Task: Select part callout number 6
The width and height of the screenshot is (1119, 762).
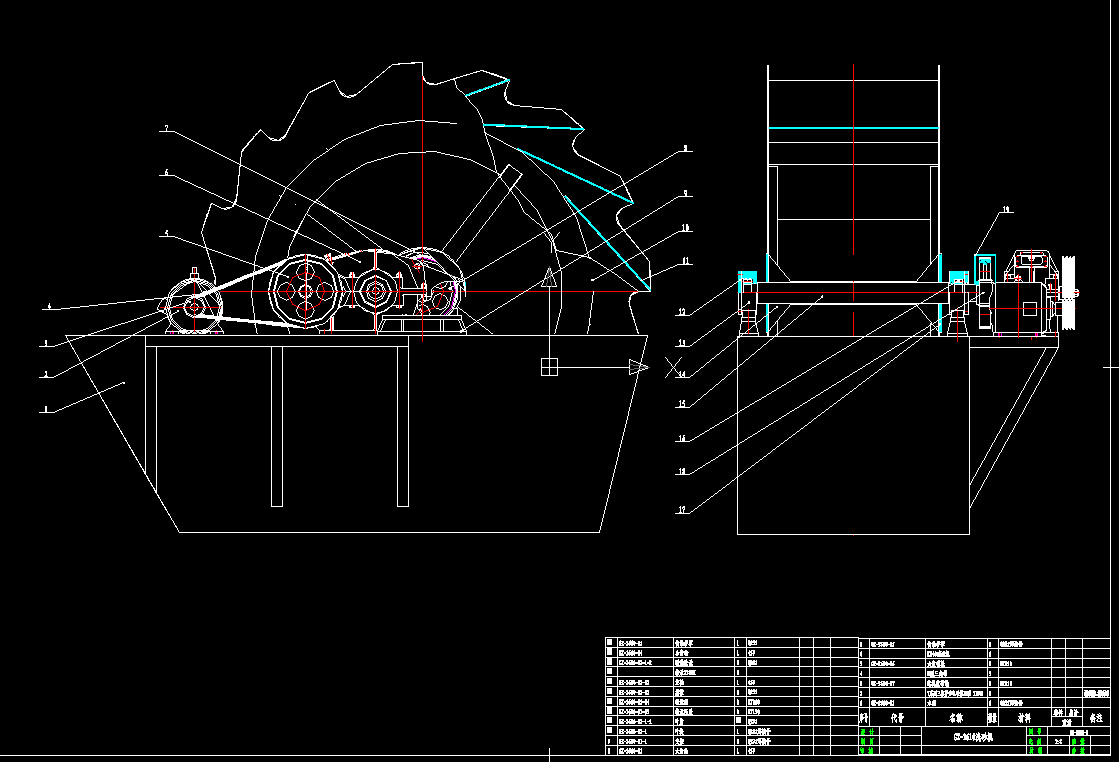Action: [166, 173]
